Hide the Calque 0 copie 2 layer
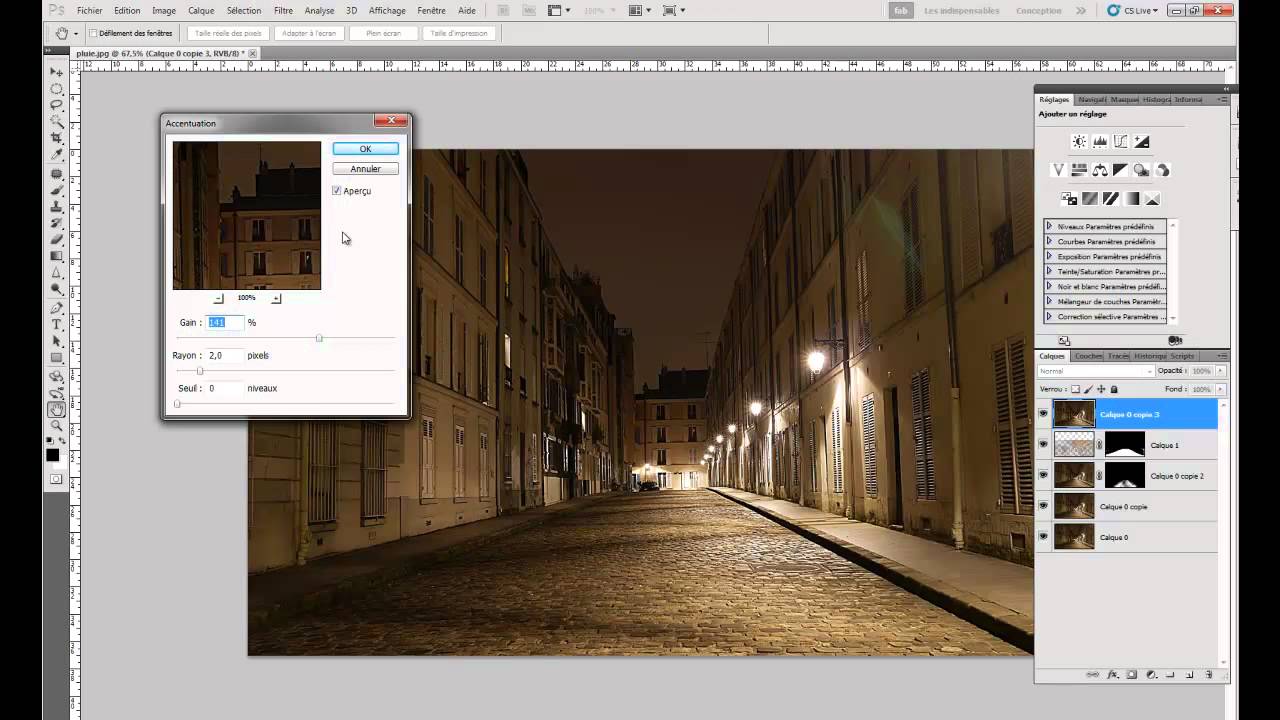1280x720 pixels. point(1044,475)
